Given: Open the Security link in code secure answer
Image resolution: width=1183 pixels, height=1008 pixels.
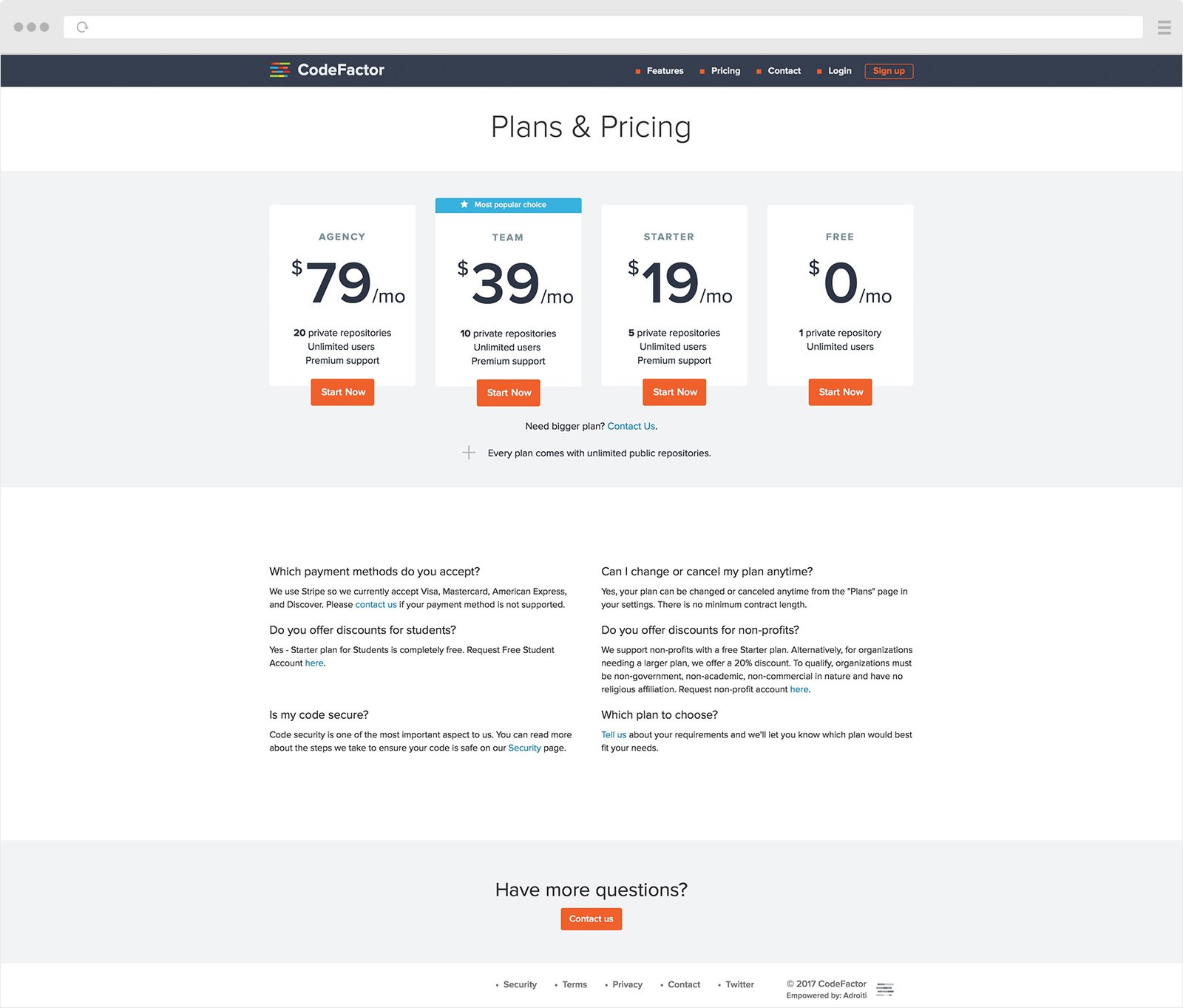Looking at the screenshot, I should [x=524, y=748].
